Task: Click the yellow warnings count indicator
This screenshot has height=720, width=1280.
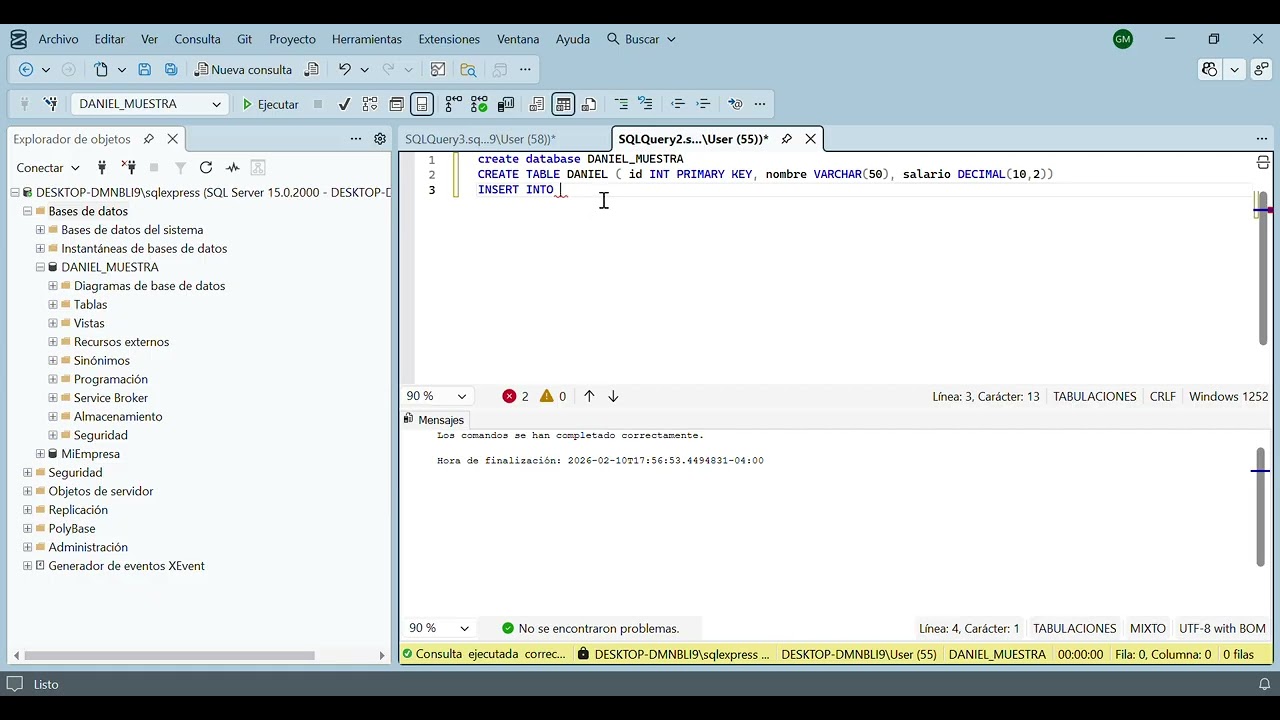Action: click(x=553, y=396)
